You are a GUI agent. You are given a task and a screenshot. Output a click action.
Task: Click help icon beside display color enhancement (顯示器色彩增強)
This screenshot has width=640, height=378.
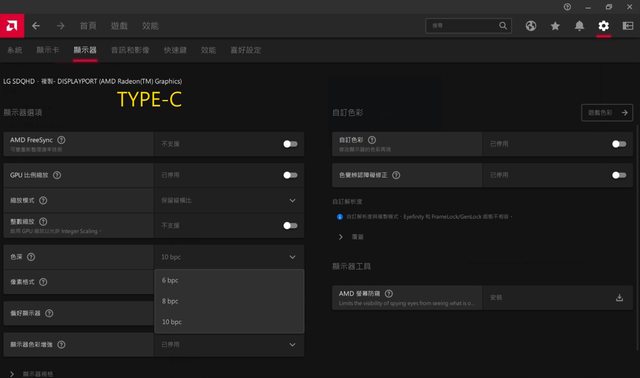click(x=61, y=345)
